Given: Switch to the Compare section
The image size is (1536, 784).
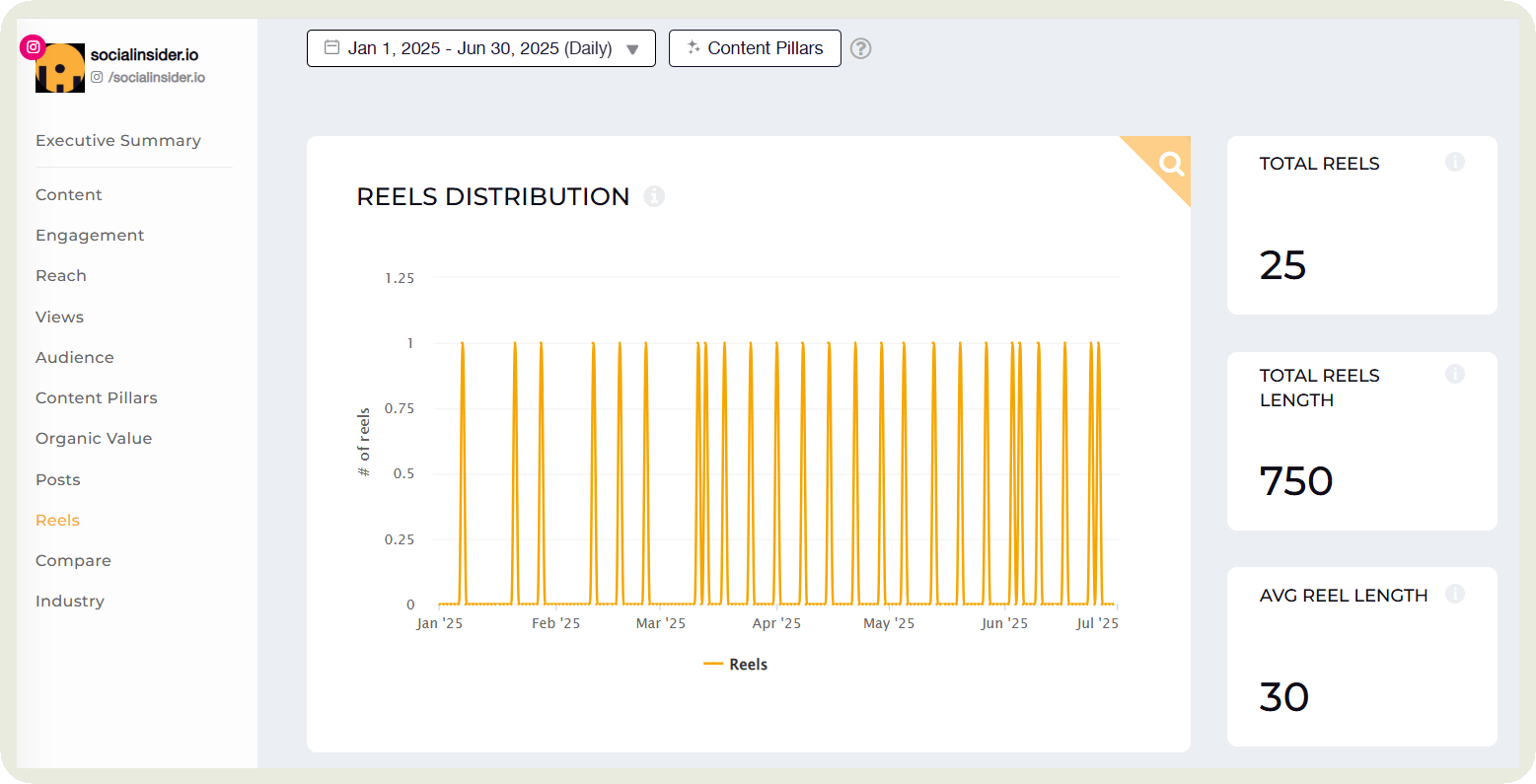Looking at the screenshot, I should click(73, 561).
